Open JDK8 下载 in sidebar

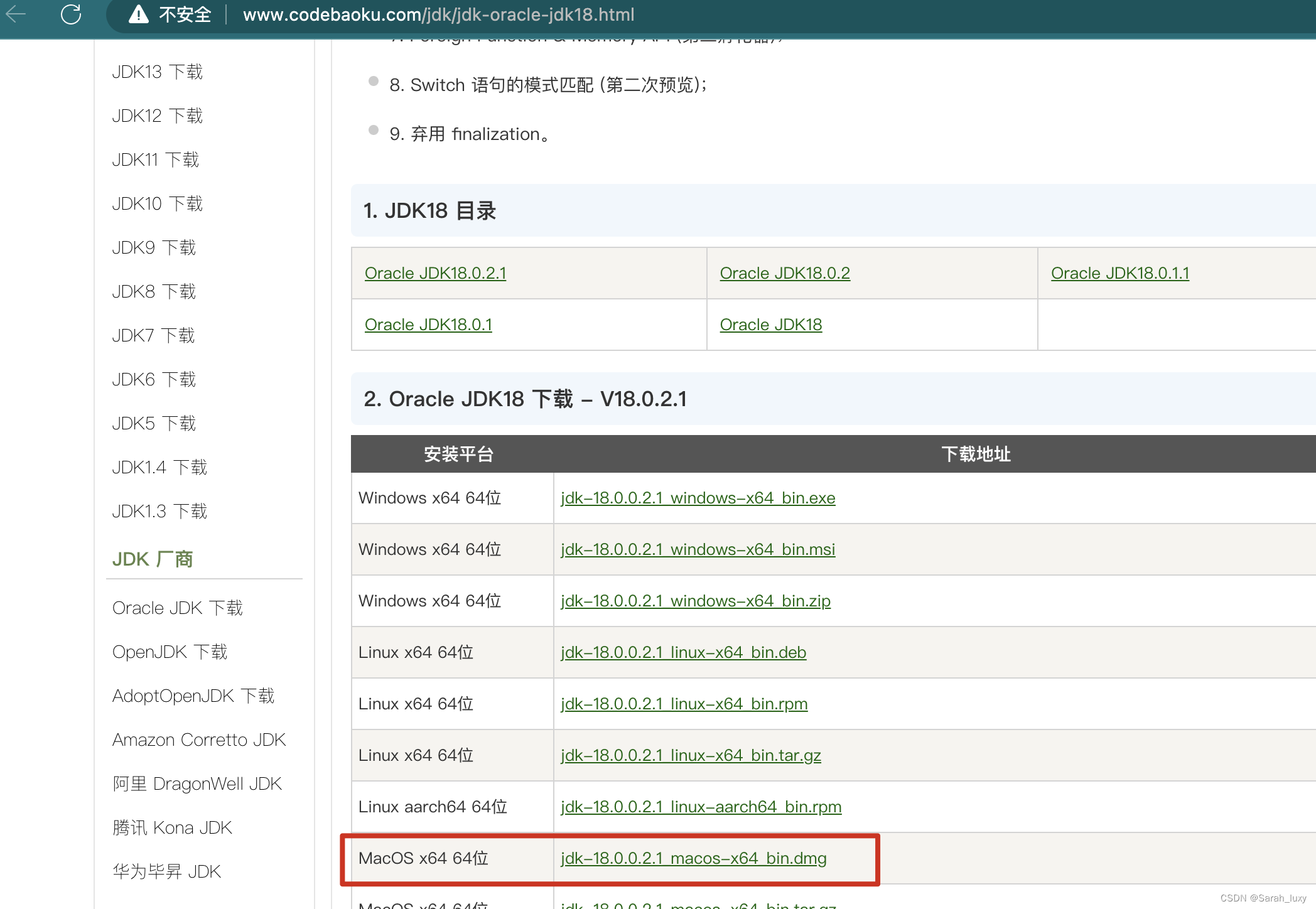click(x=154, y=292)
